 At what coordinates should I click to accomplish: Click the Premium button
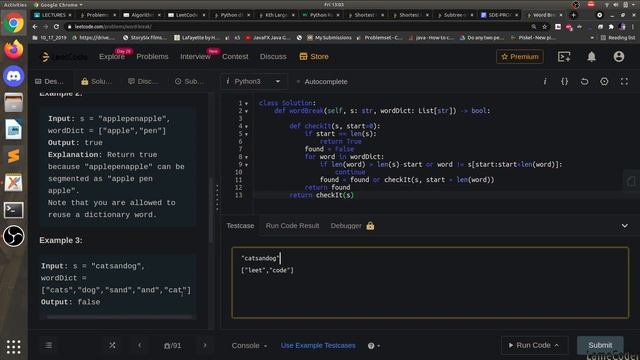coord(520,57)
